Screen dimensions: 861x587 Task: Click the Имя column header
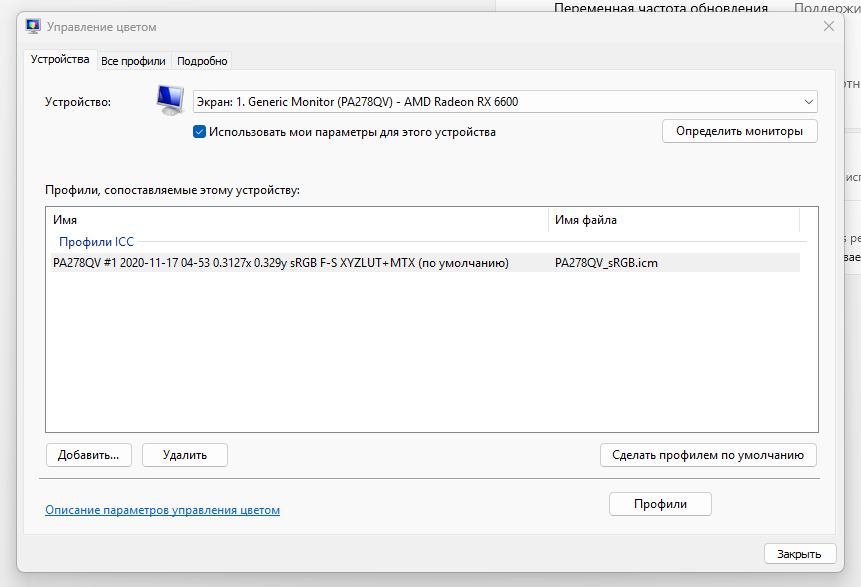[297, 220]
